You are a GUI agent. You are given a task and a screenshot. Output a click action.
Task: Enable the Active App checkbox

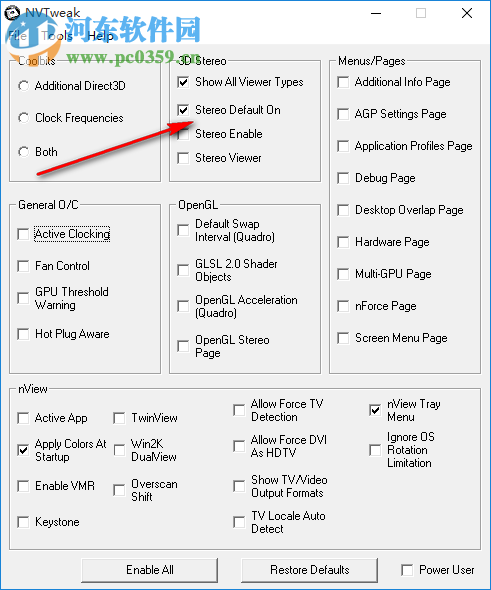click(23, 418)
